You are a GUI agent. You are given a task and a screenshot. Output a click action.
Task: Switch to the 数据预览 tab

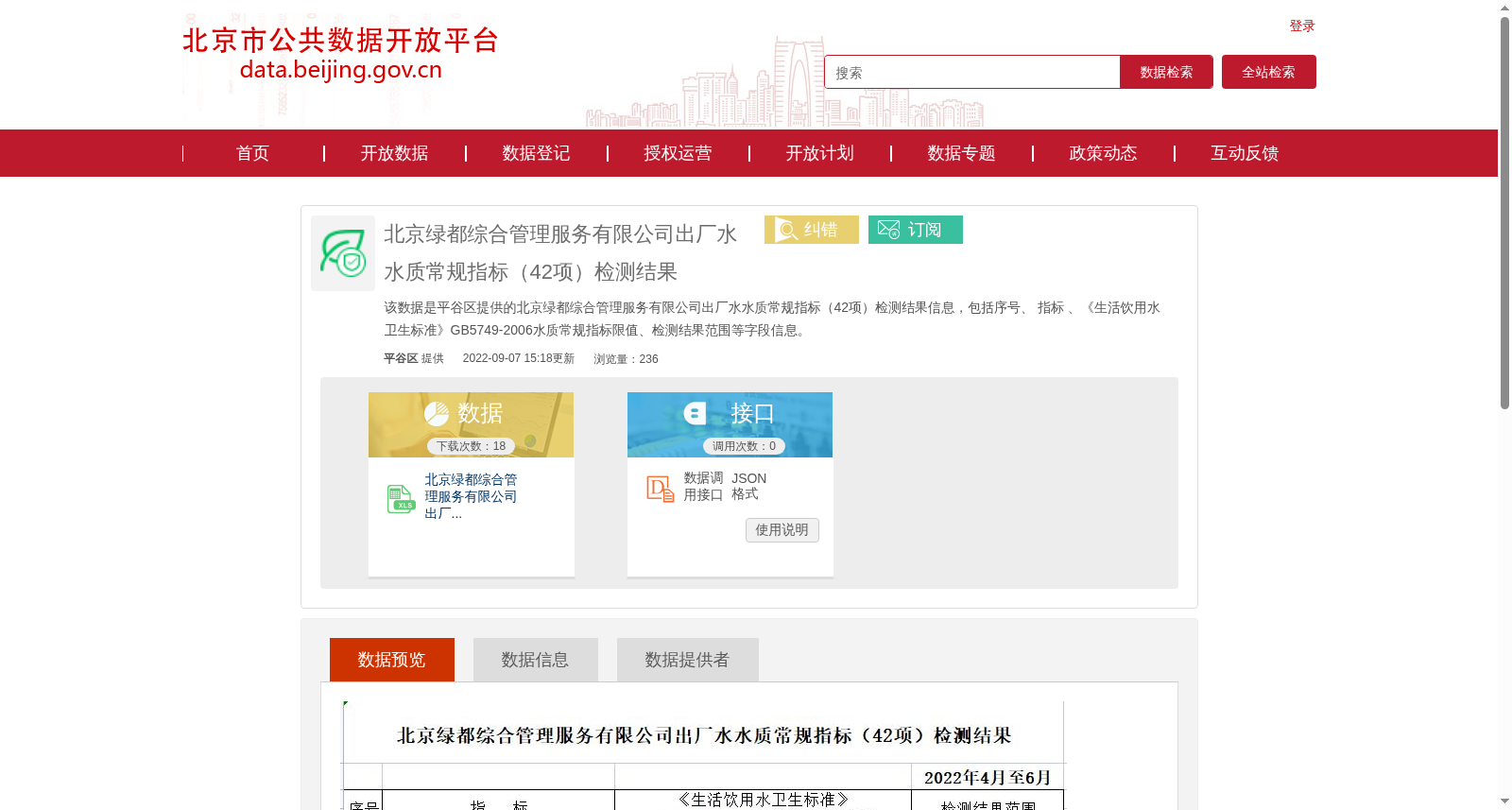[392, 660]
